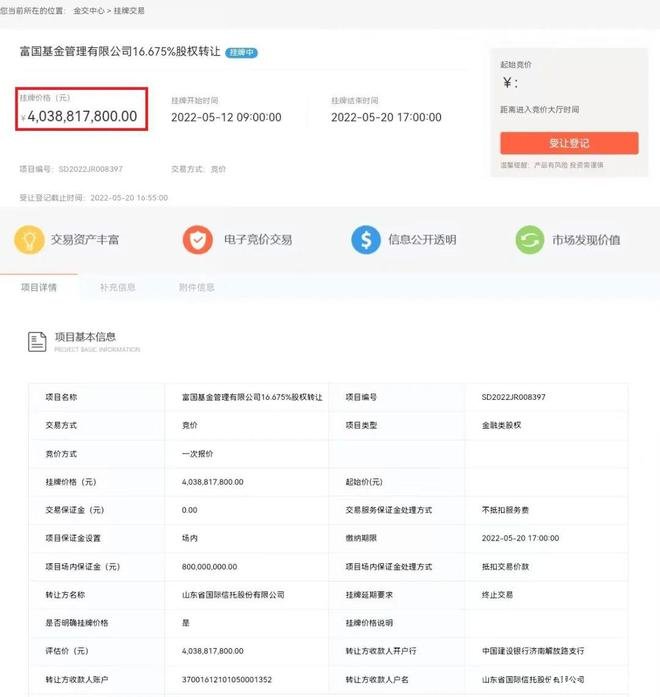
Task: Click the title 富国基金管理有限公司16.675%股权转让
Action: tap(120, 52)
